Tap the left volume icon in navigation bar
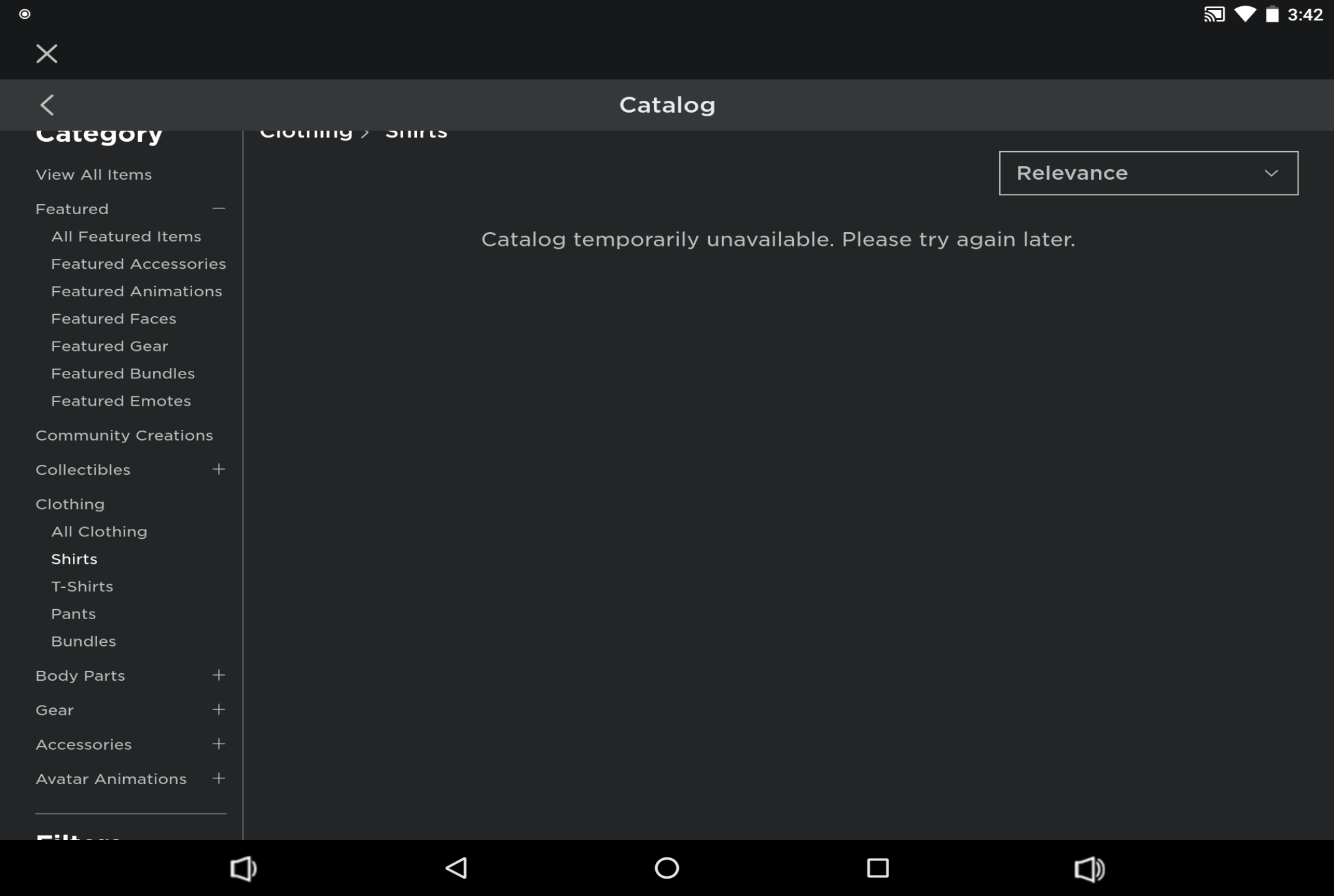 pyautogui.click(x=244, y=868)
